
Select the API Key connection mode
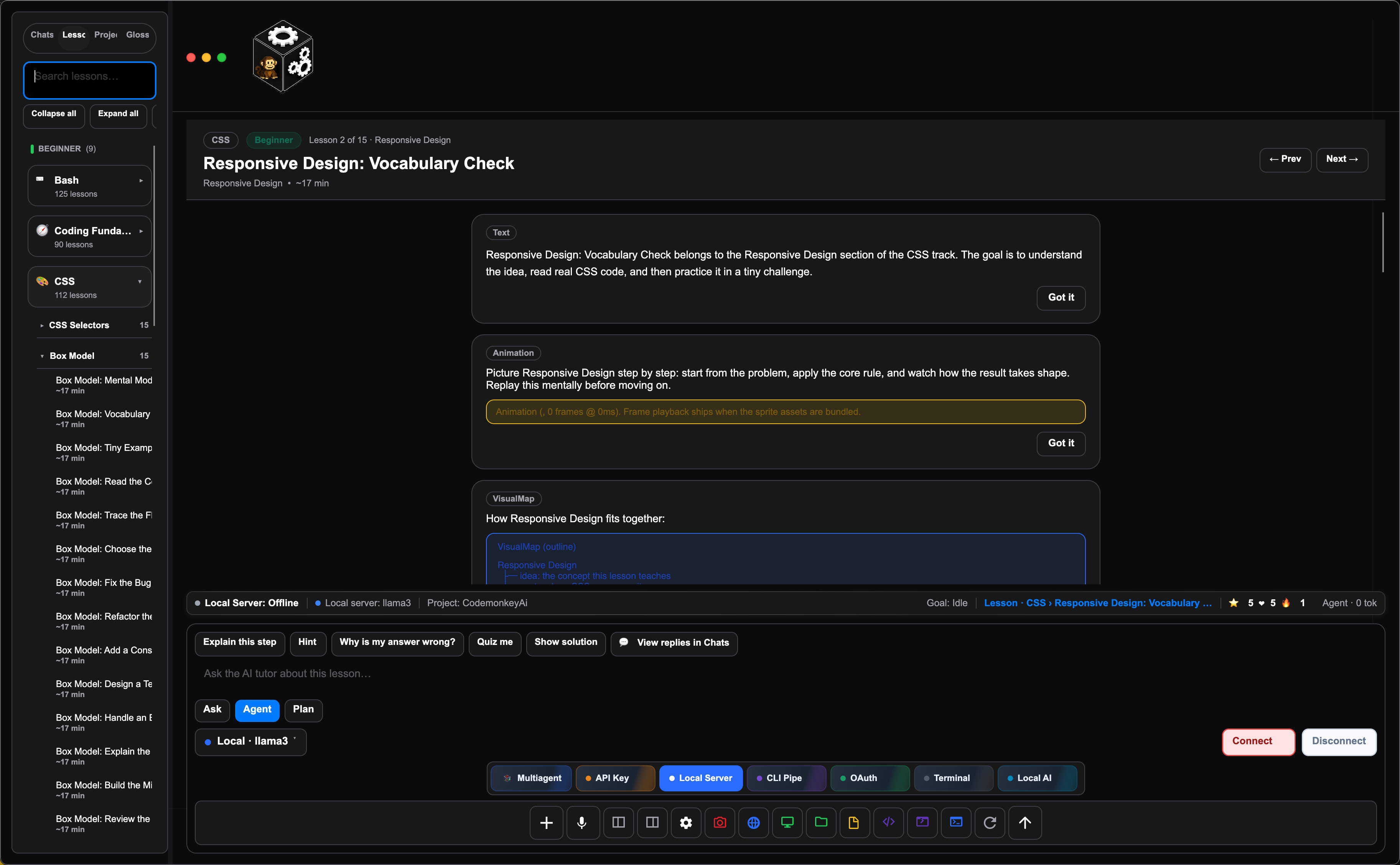[x=615, y=778]
